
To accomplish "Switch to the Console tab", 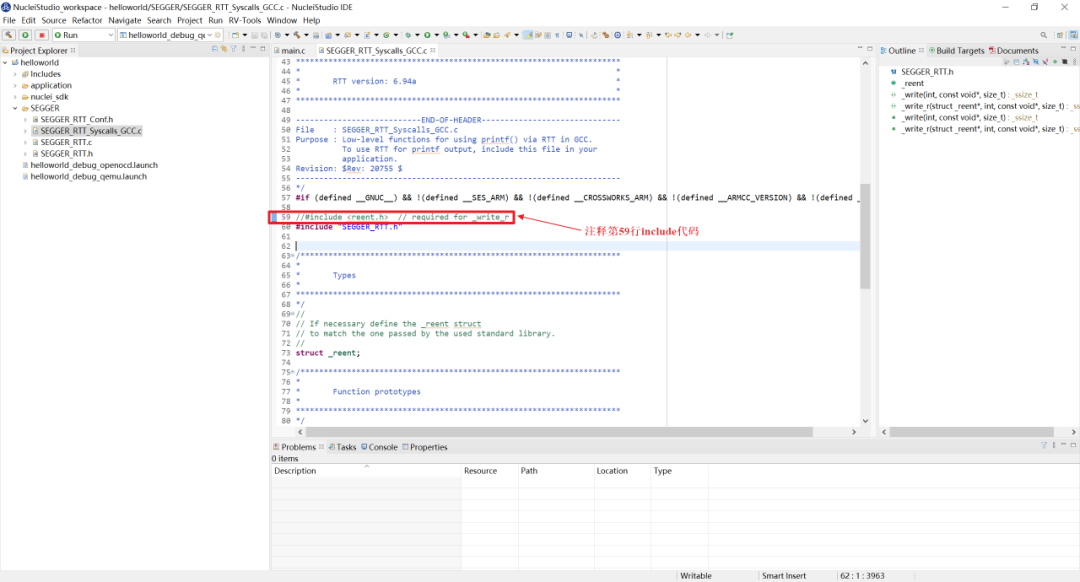I will (380, 447).
